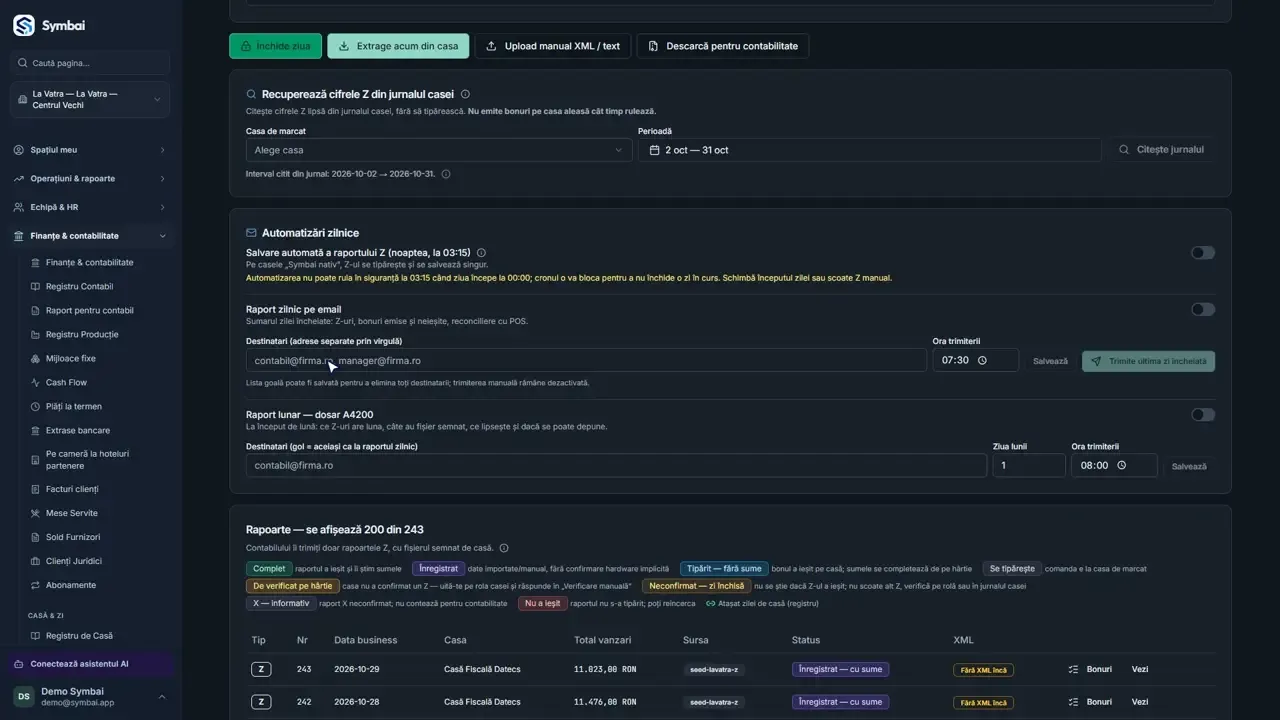Viewport: 1280px width, 720px height.
Task: Enable Raport lunar dosar A4200 toggle
Action: pos(1203,415)
